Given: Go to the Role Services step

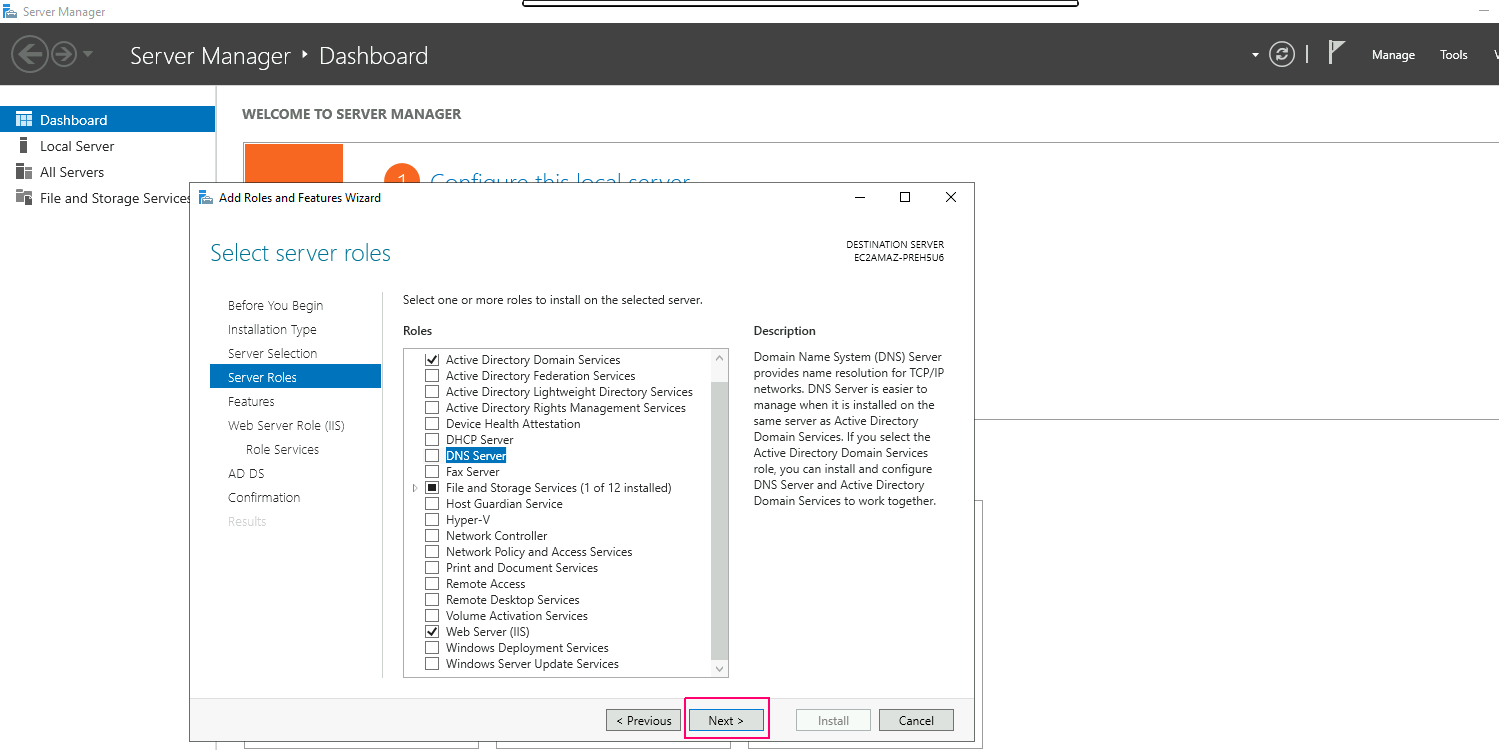Looking at the screenshot, I should click(282, 450).
